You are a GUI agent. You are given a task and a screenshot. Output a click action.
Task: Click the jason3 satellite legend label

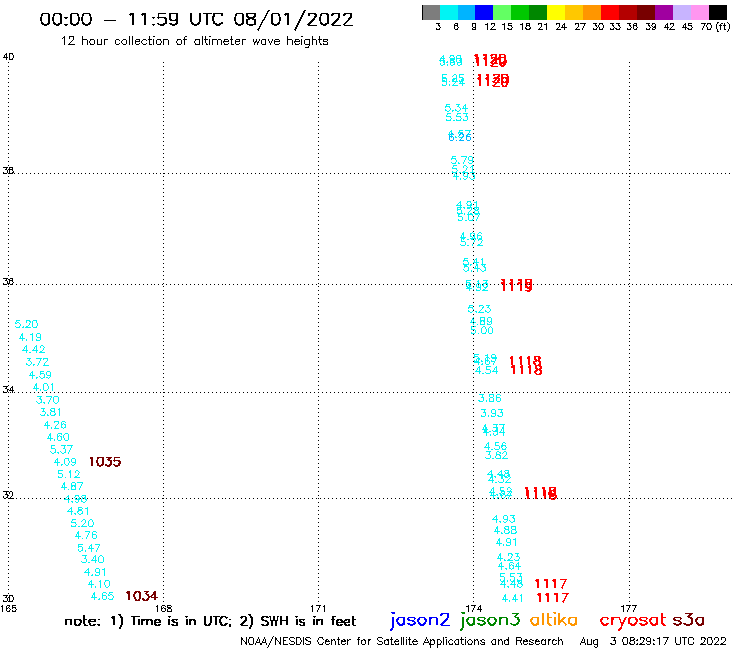pos(490,620)
